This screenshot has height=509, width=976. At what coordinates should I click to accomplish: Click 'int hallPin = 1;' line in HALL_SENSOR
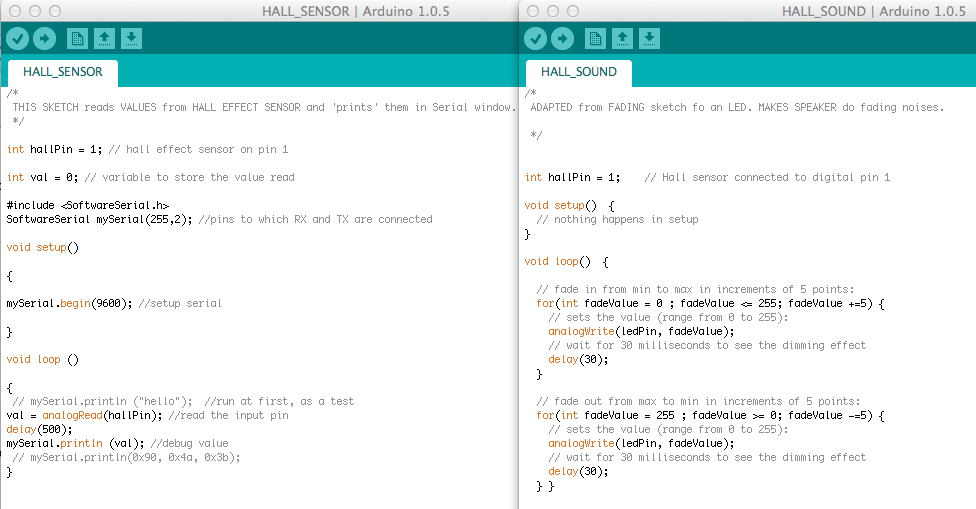click(148, 149)
